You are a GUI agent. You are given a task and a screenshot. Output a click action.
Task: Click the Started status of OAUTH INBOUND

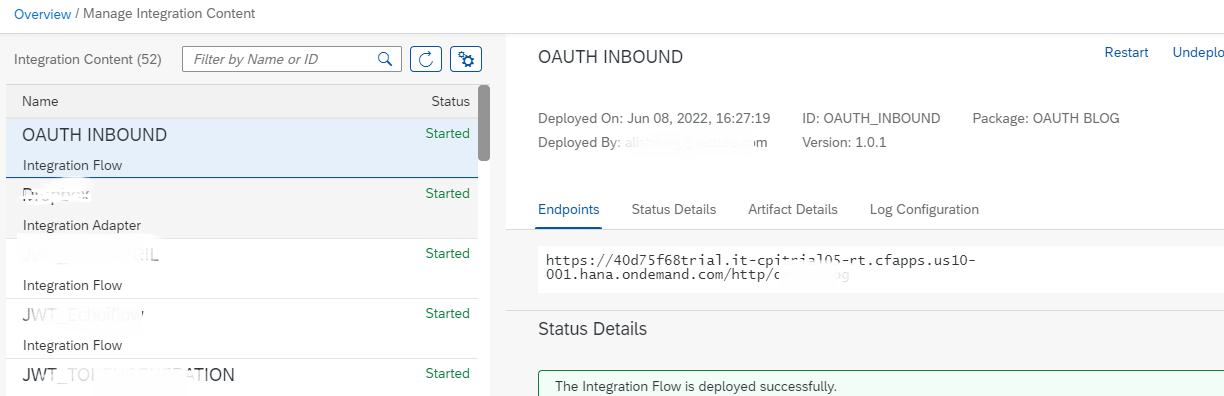coord(447,133)
